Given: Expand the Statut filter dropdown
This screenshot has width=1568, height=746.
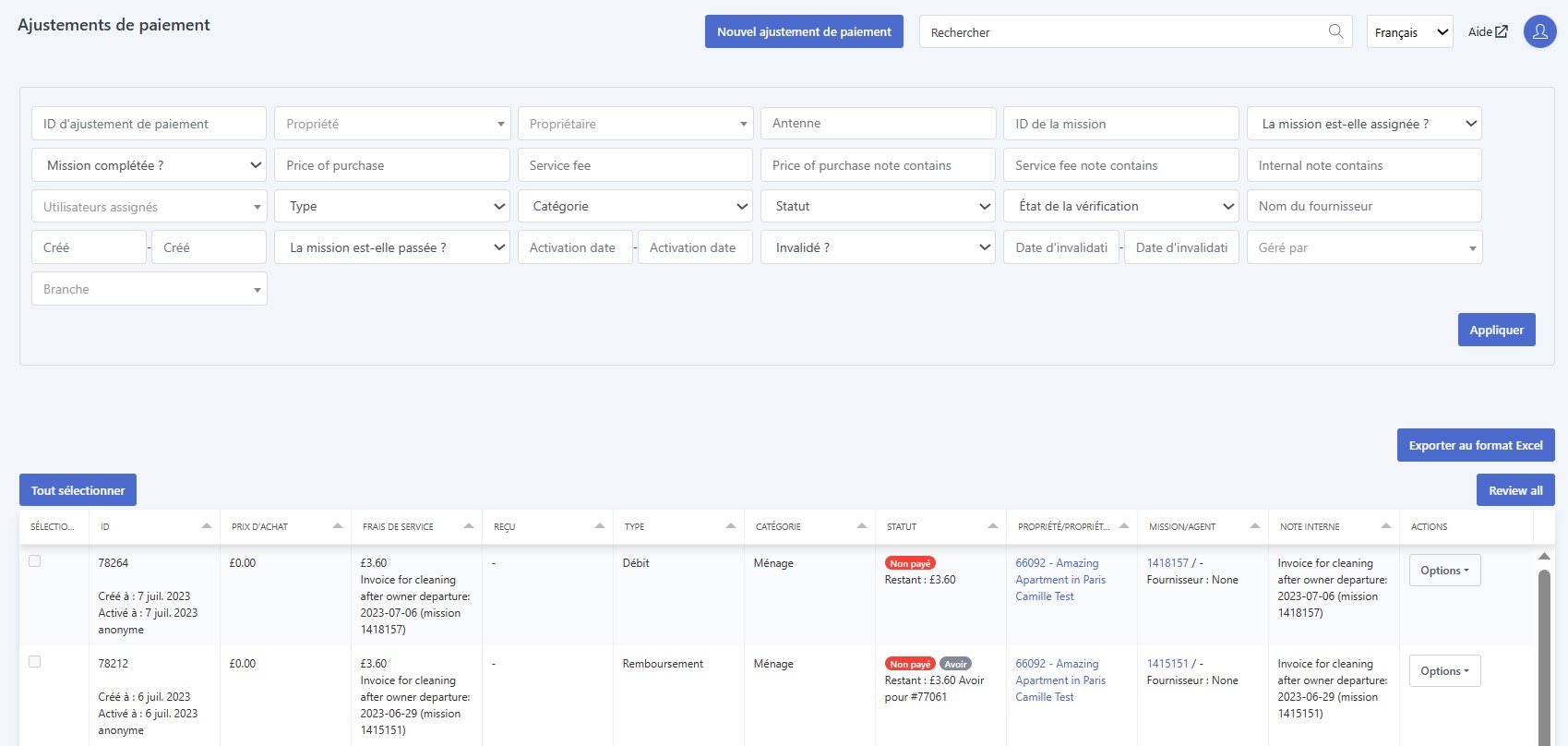Looking at the screenshot, I should click(x=878, y=206).
